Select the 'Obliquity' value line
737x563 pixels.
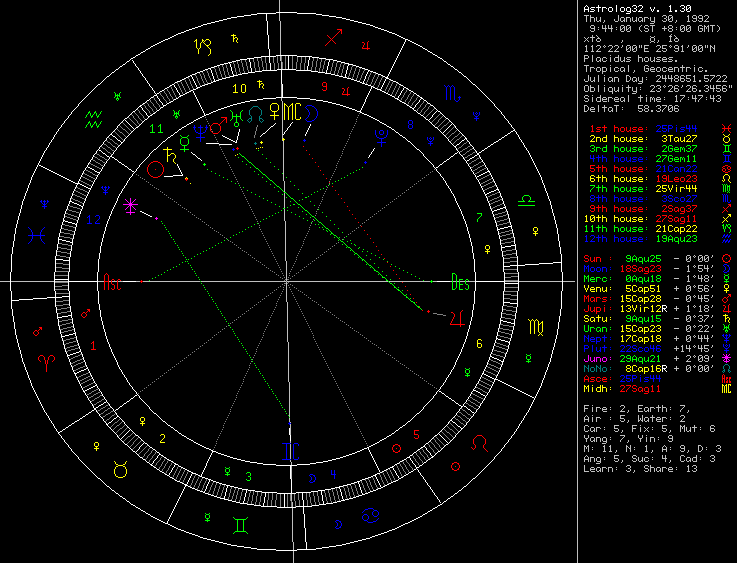click(658, 89)
